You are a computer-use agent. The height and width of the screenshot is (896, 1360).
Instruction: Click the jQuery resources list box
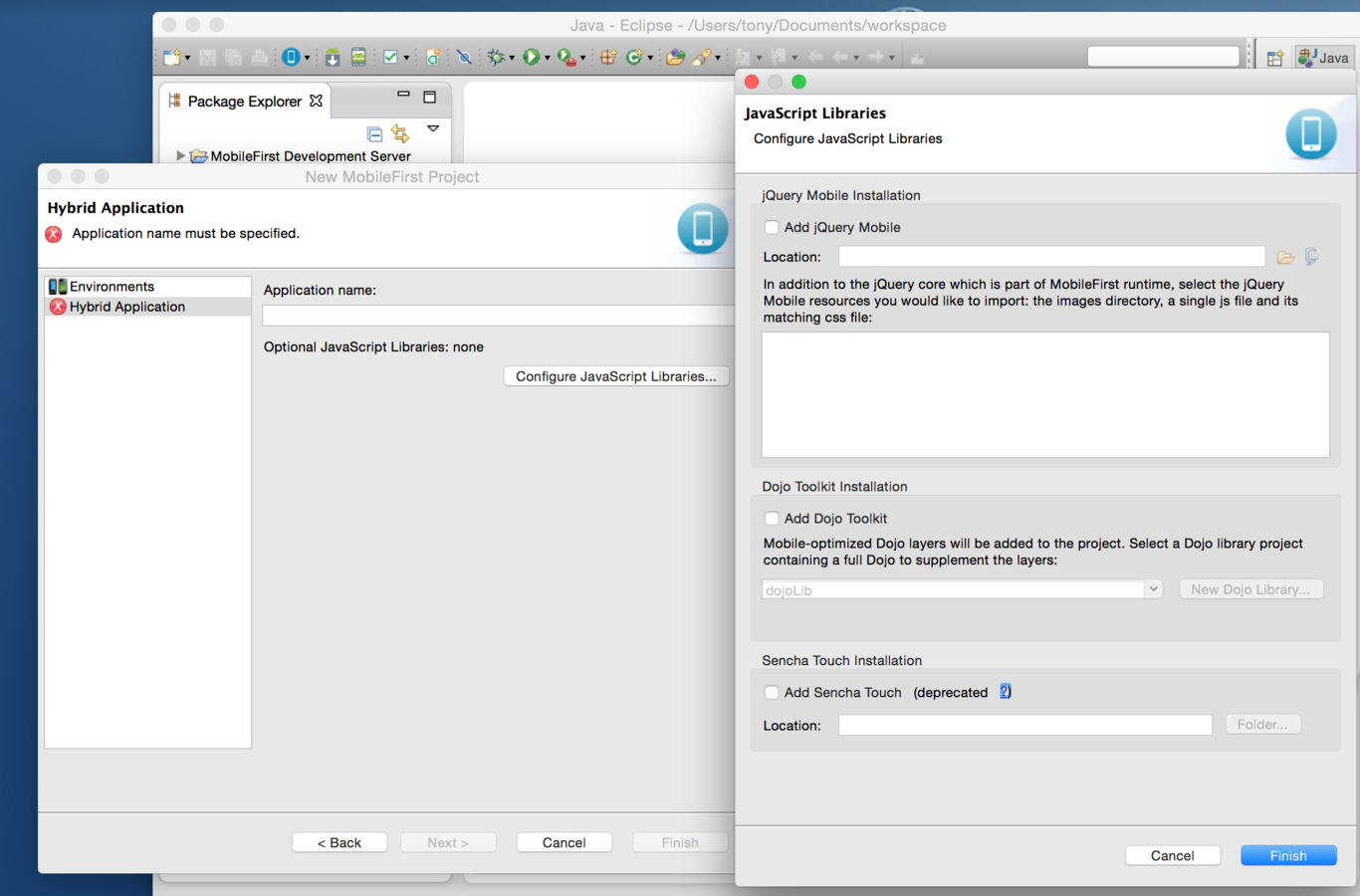[x=1045, y=394]
